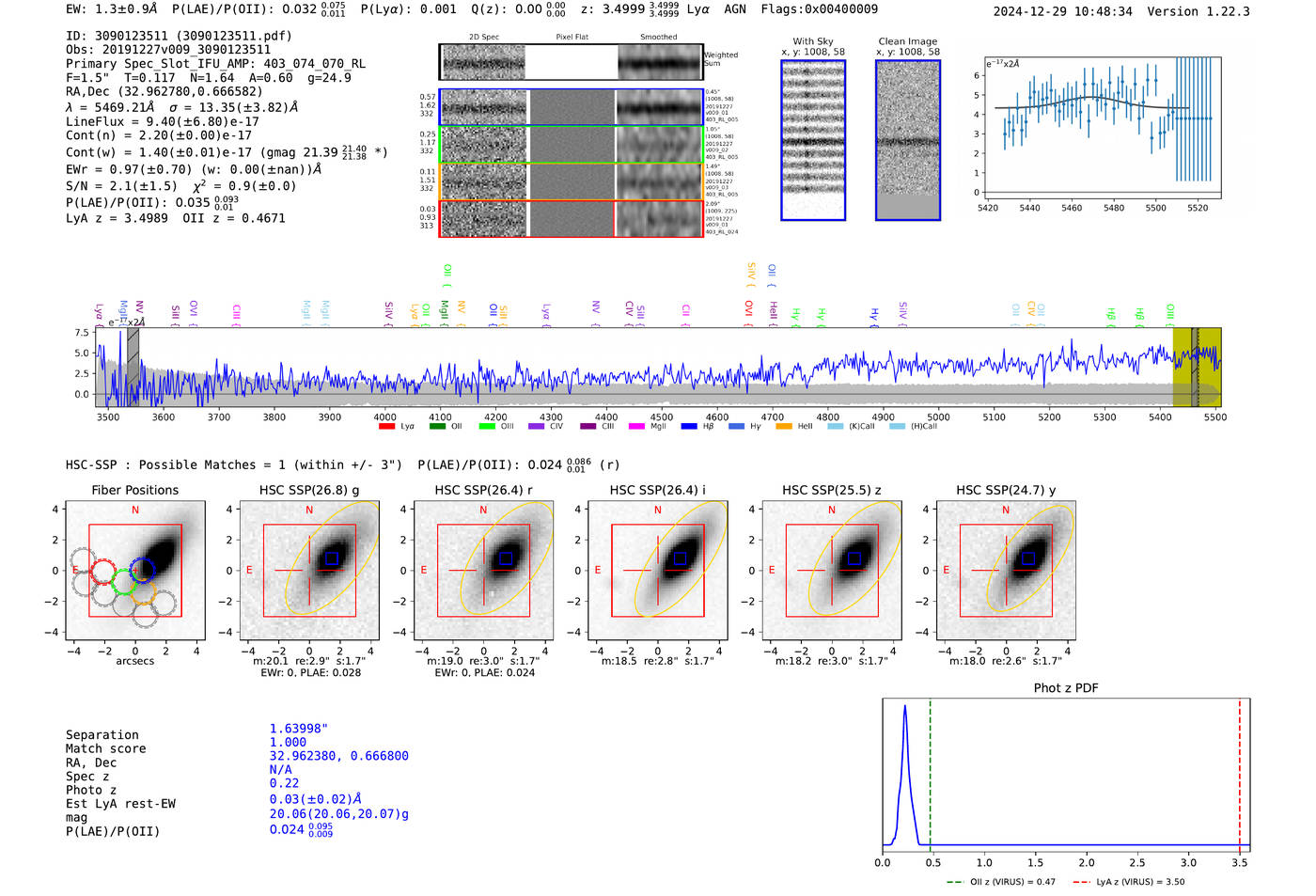Image resolution: width=1316 pixels, height=896 pixels.
Task: Click the red dashed LyA z line
Action: pos(1240,776)
